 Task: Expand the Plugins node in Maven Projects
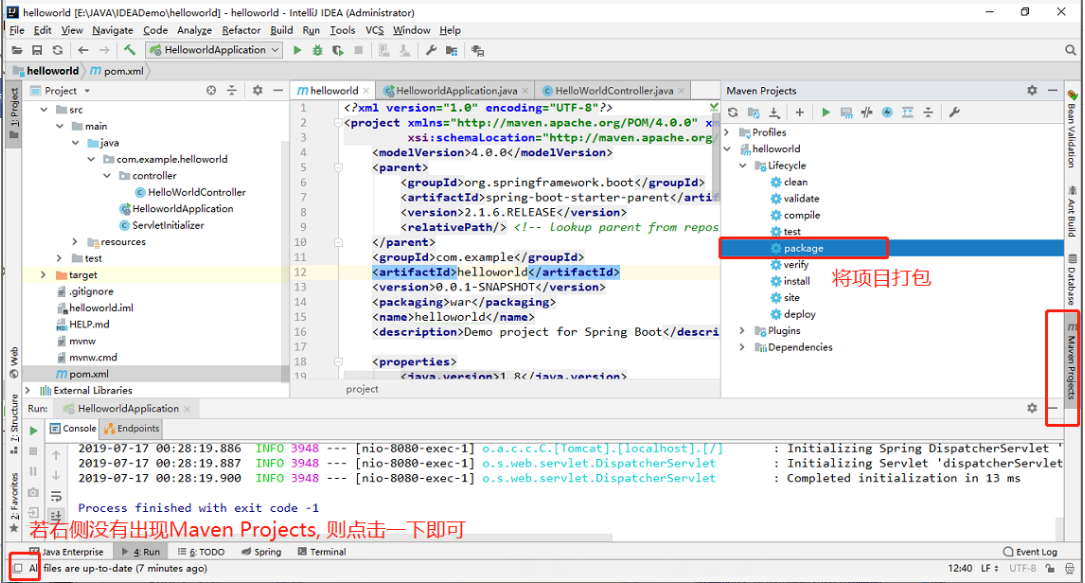(742, 331)
